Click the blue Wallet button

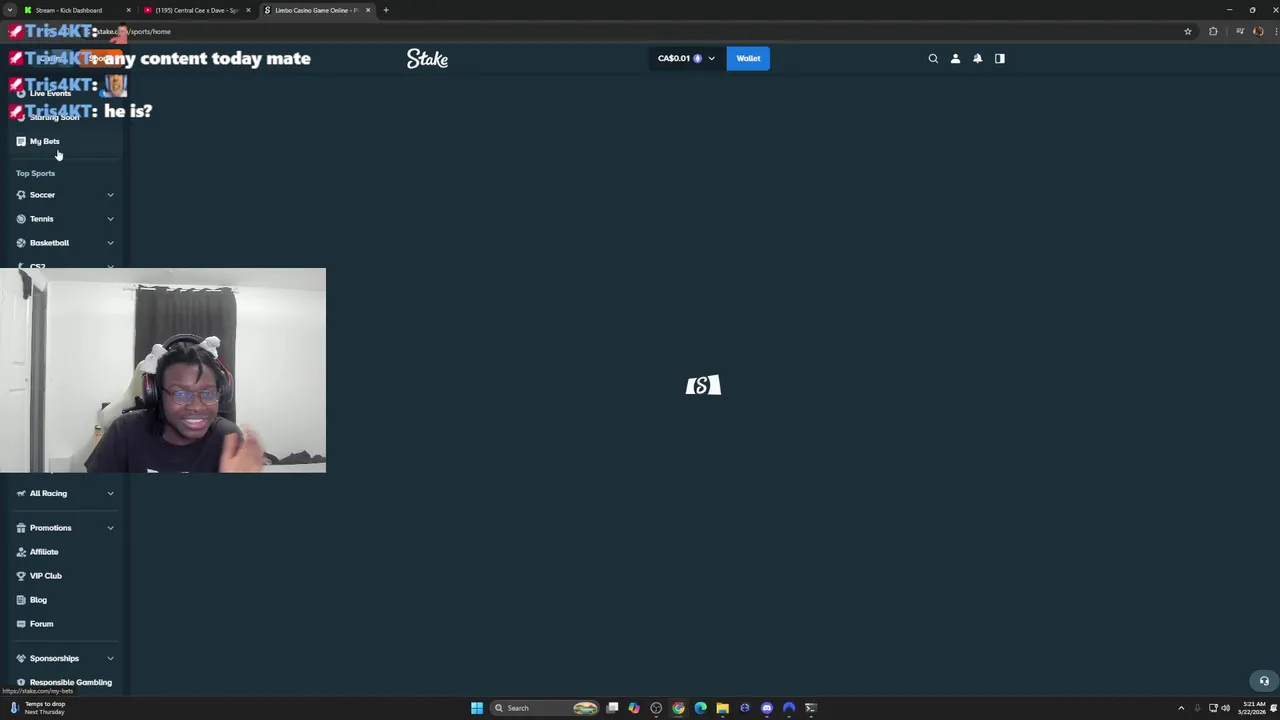[x=748, y=58]
